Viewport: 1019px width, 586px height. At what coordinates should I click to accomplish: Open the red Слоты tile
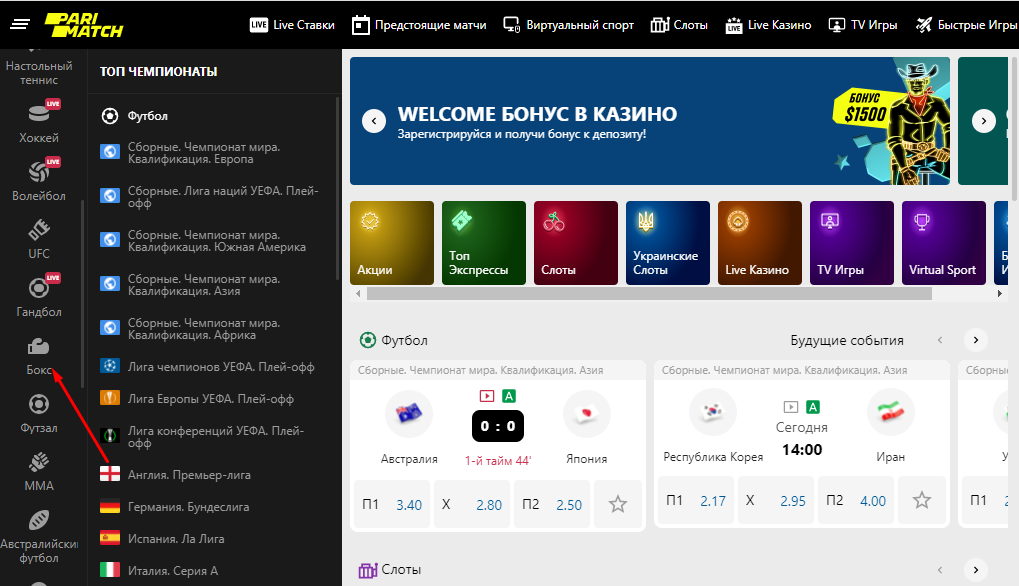point(576,243)
